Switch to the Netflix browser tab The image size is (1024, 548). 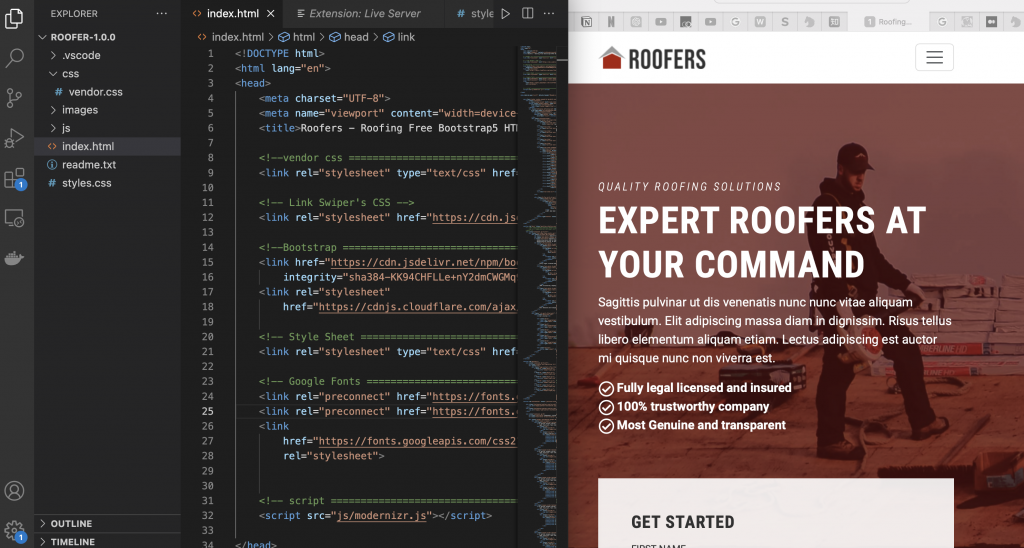coord(611,22)
